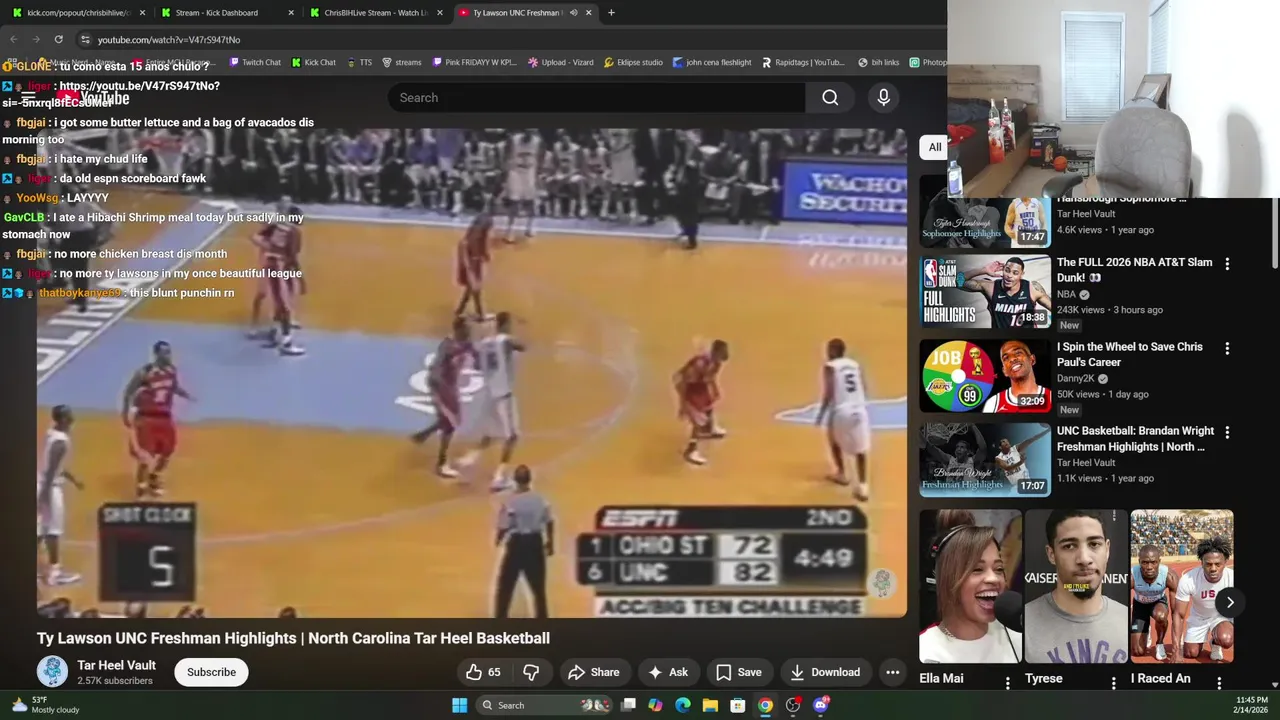Open the Share dialog for this video
The height and width of the screenshot is (720, 1280).
tap(594, 672)
